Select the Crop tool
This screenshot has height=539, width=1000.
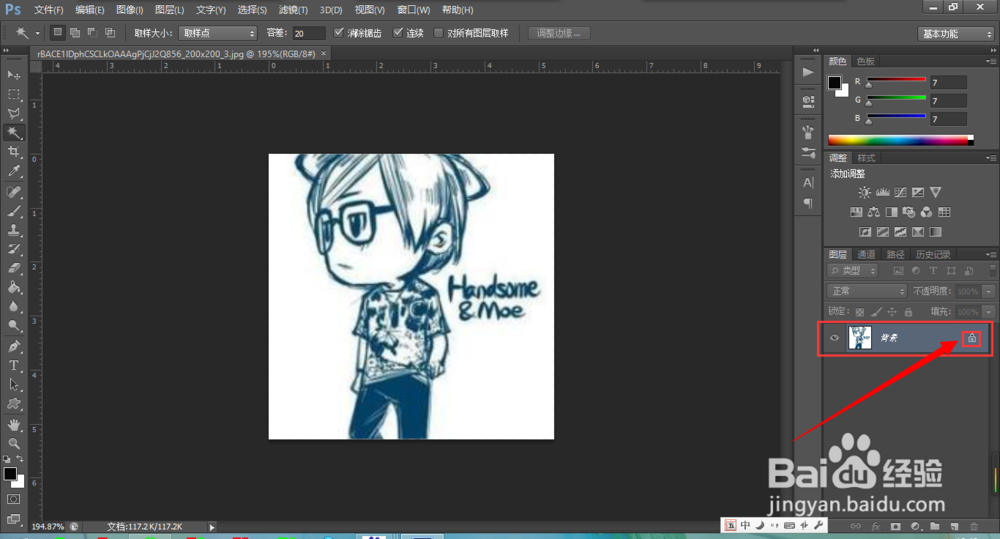pyautogui.click(x=13, y=152)
